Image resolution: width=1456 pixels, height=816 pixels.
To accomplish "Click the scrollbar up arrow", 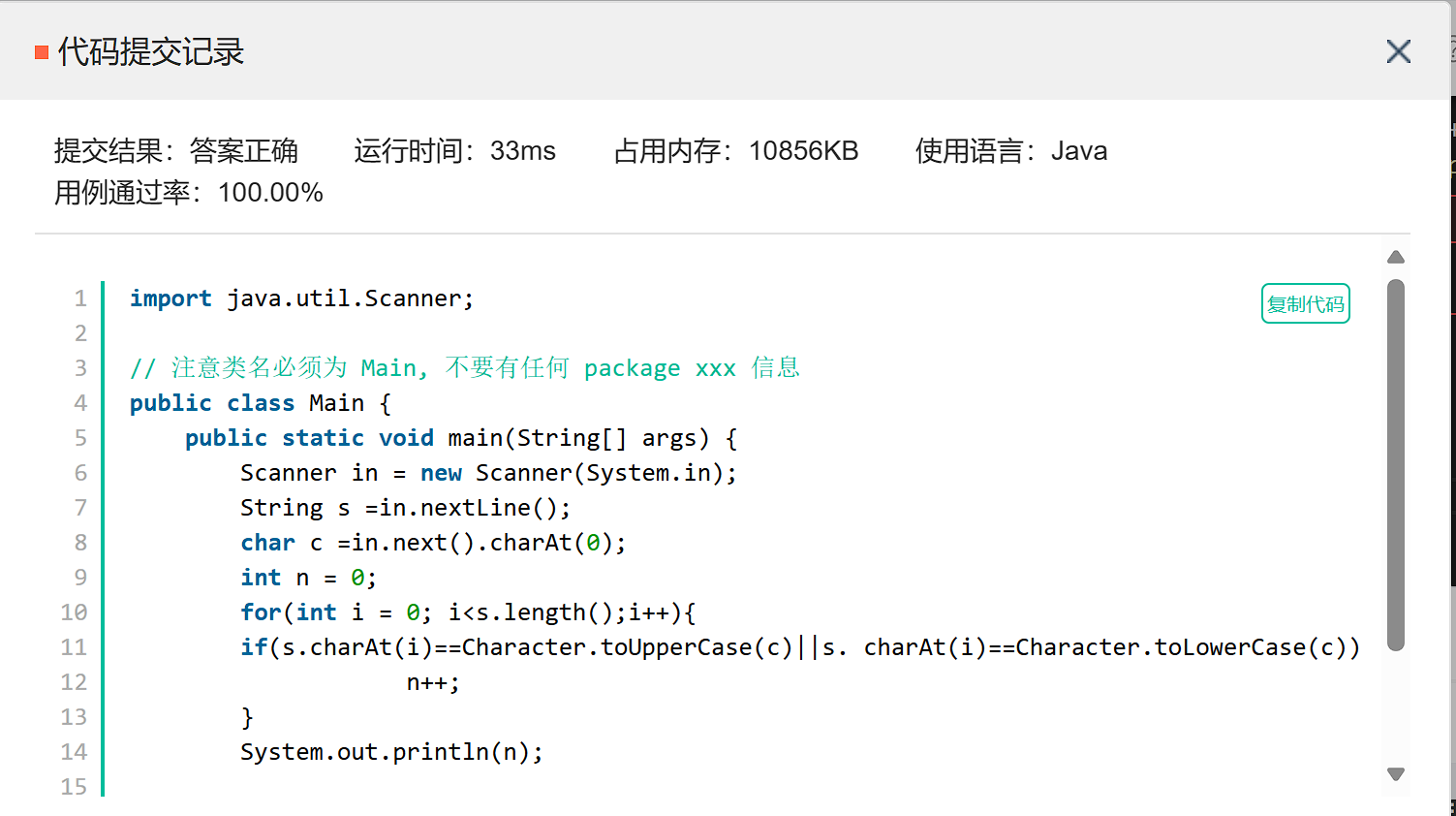I will (1396, 256).
